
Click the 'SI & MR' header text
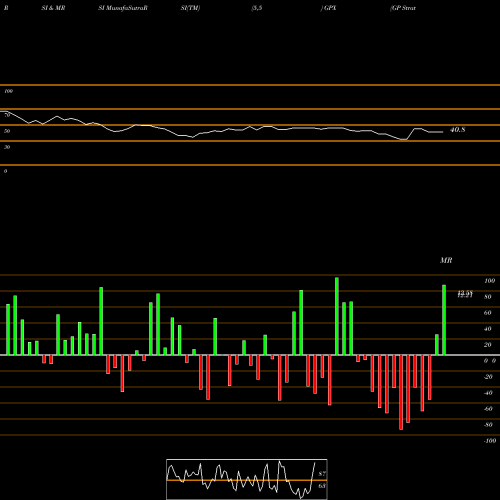(53, 8)
